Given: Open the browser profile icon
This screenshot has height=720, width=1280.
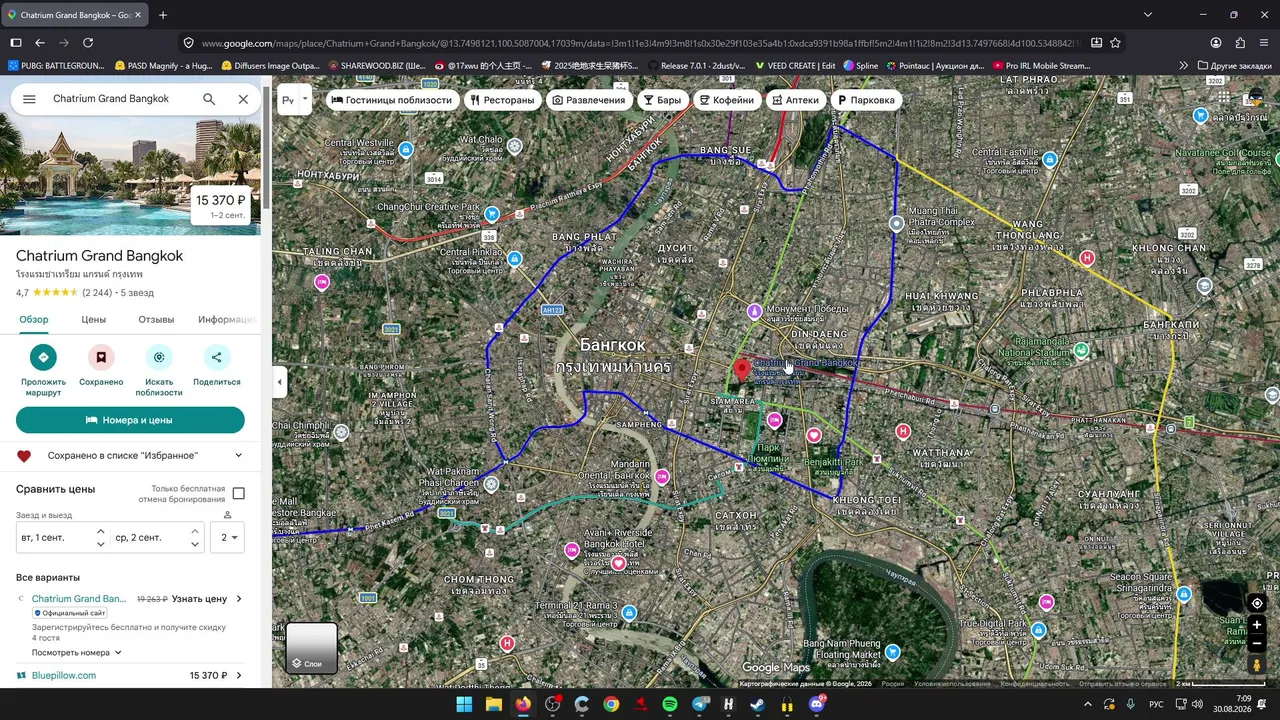Looking at the screenshot, I should point(1216,43).
